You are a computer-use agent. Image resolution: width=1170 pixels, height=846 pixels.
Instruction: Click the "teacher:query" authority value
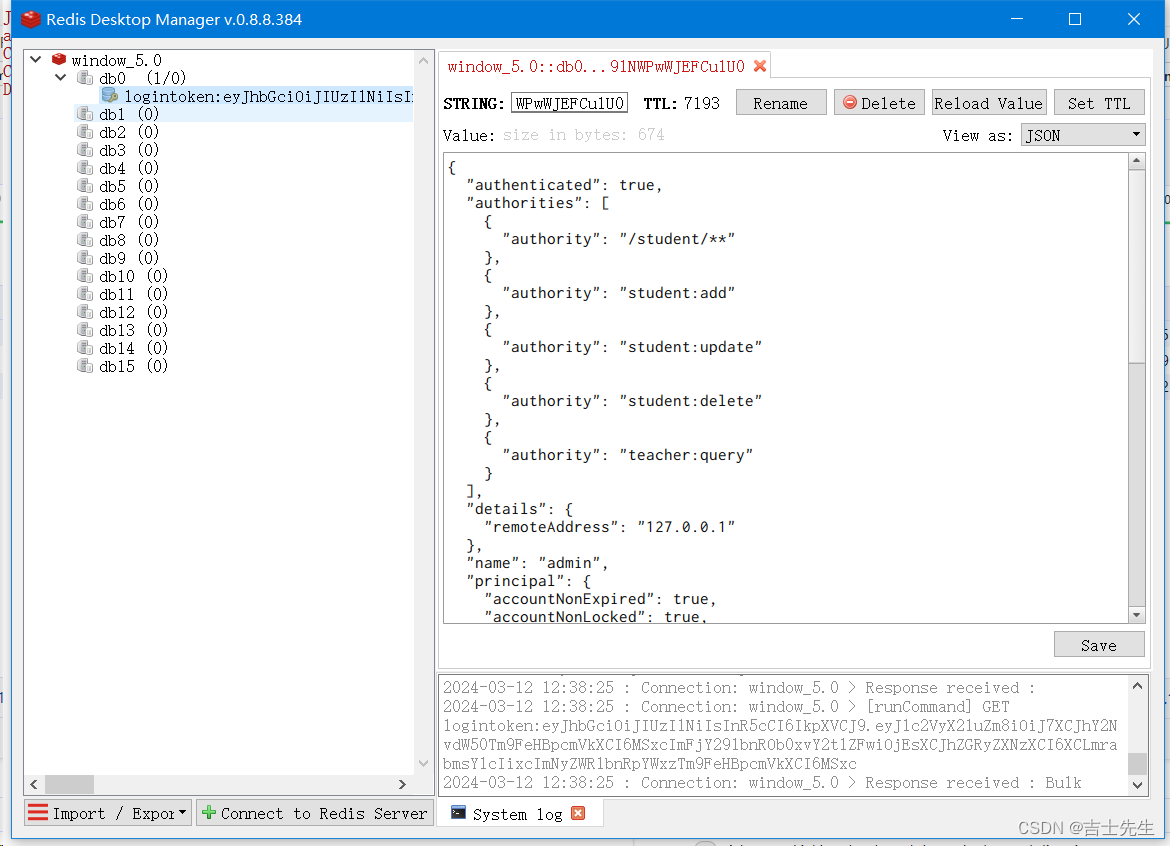[686, 455]
